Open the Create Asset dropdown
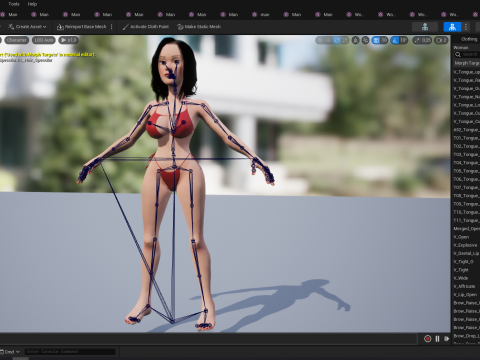The width and height of the screenshot is (480, 360). 28,27
